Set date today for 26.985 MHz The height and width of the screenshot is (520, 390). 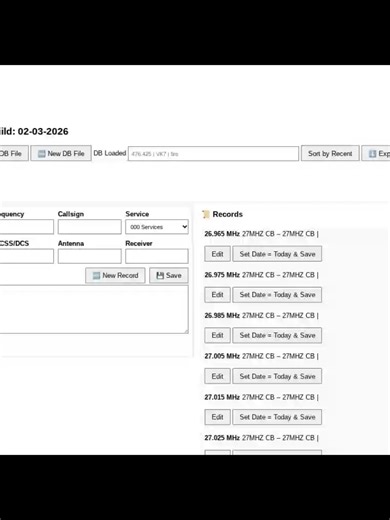pos(277,335)
